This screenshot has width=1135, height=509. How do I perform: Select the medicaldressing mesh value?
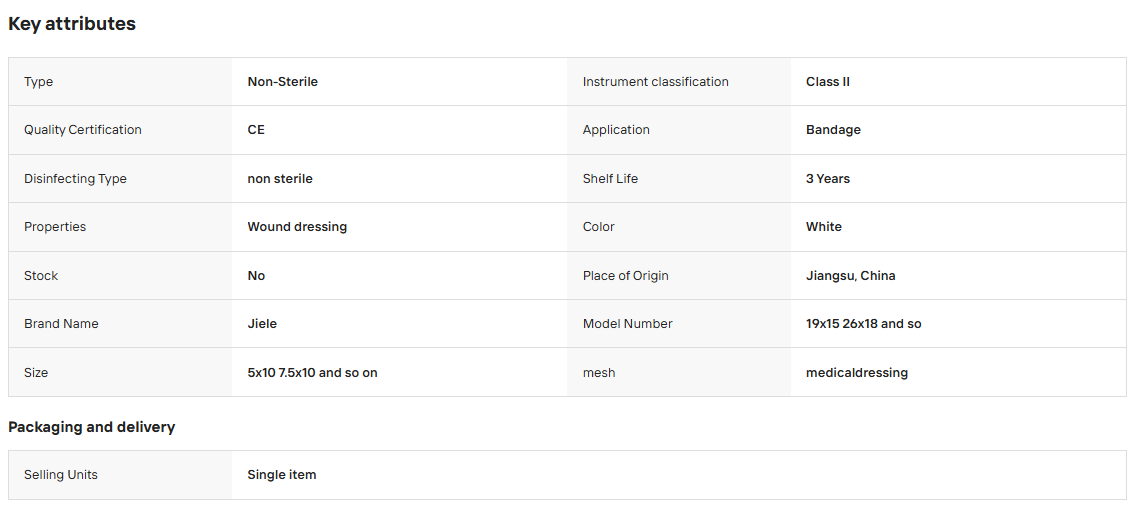pos(856,373)
